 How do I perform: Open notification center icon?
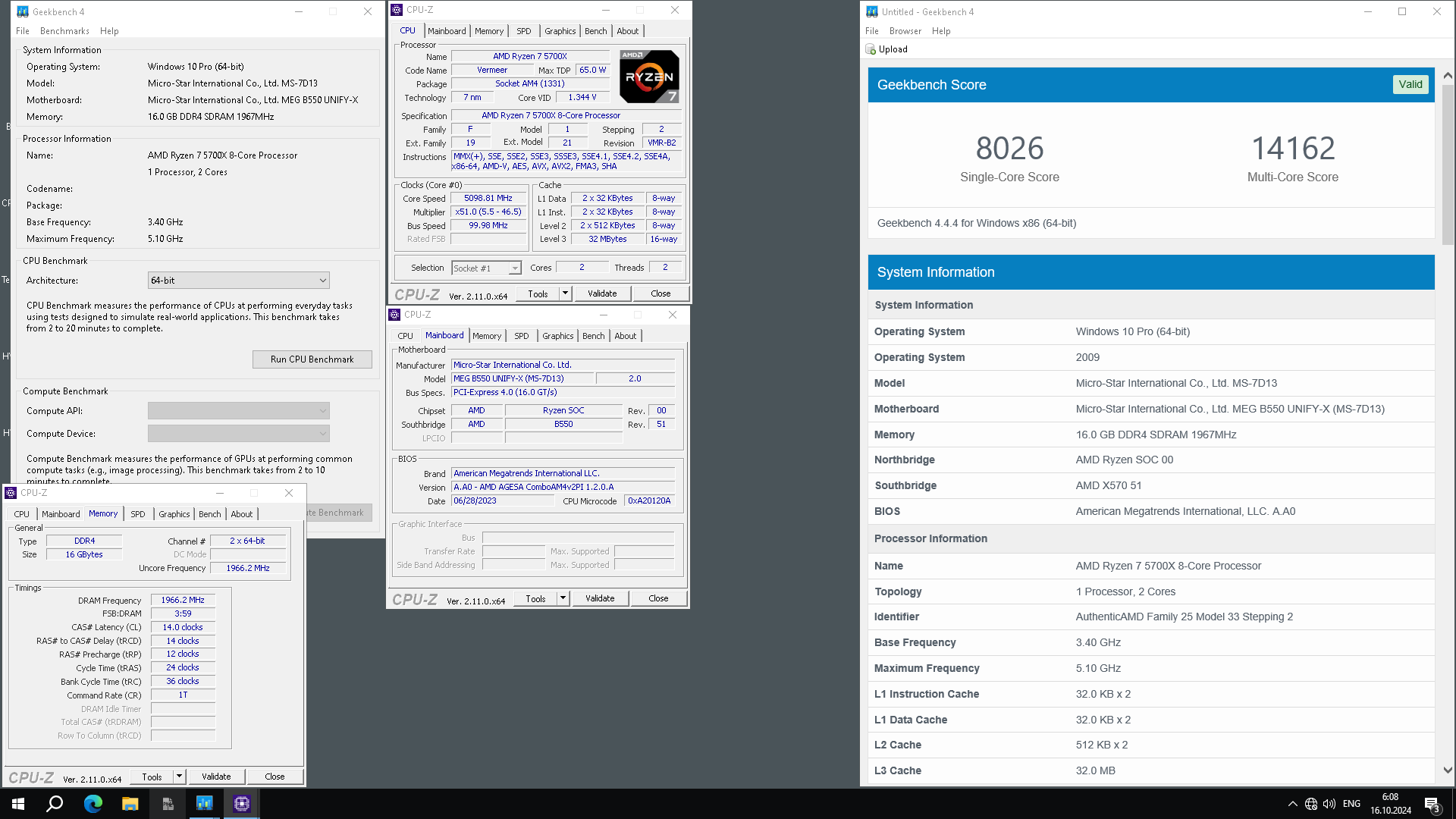pos(1432,805)
